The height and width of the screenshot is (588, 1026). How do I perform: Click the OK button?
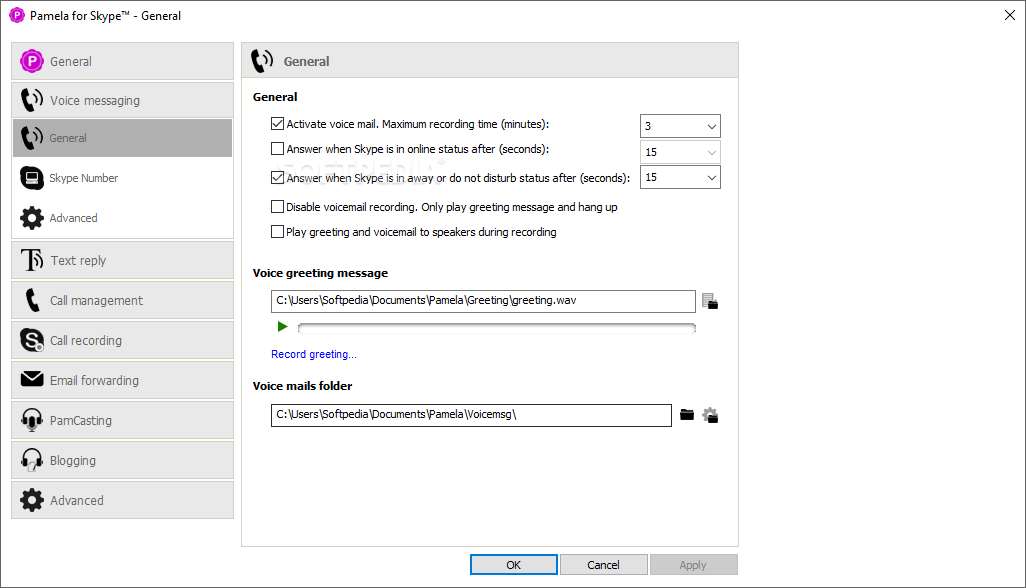point(514,564)
